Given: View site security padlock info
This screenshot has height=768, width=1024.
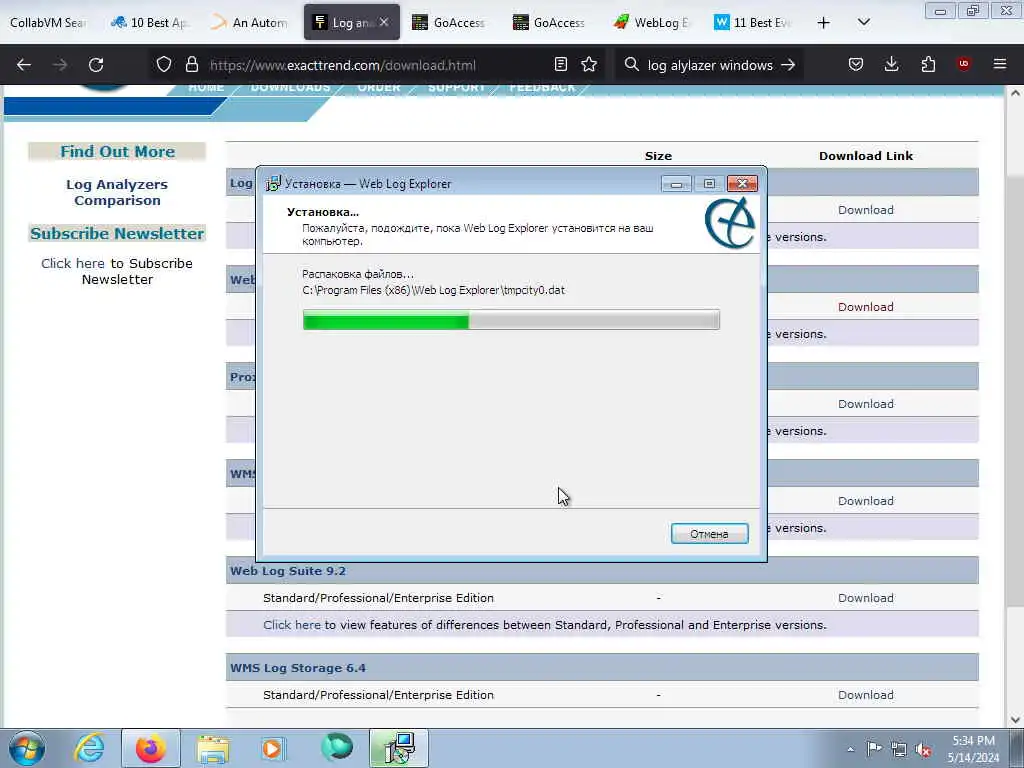Looking at the screenshot, I should (x=191, y=65).
